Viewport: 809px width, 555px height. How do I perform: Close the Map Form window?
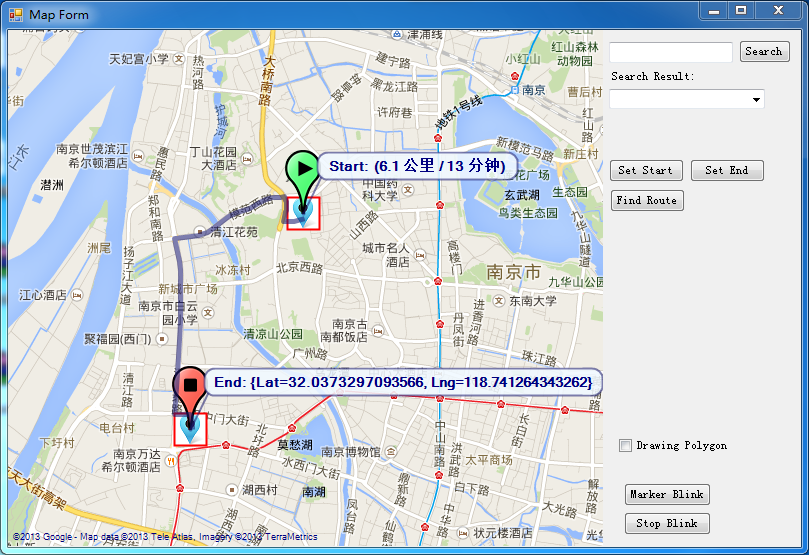(779, 10)
